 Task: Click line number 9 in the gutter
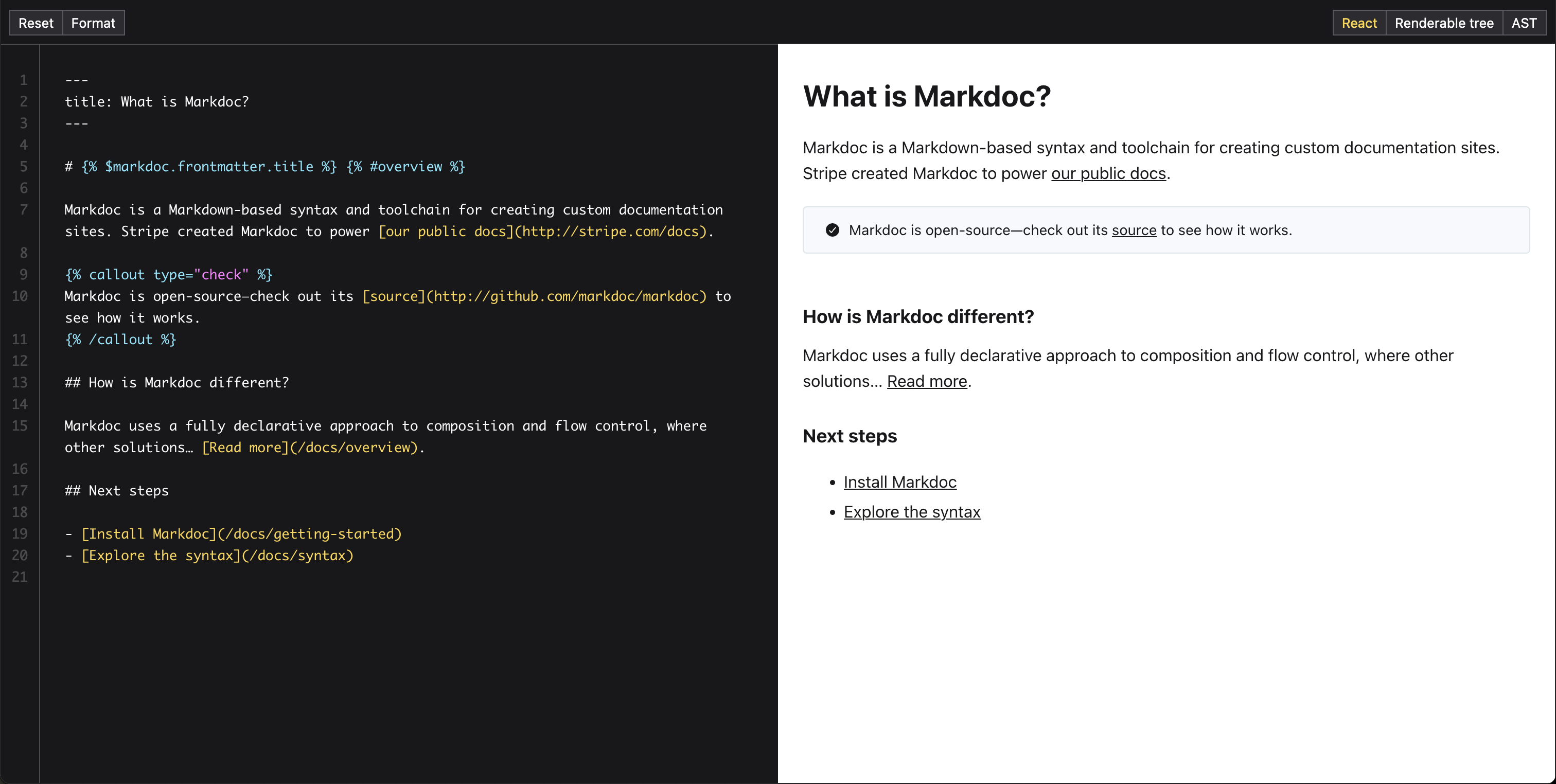click(24, 275)
